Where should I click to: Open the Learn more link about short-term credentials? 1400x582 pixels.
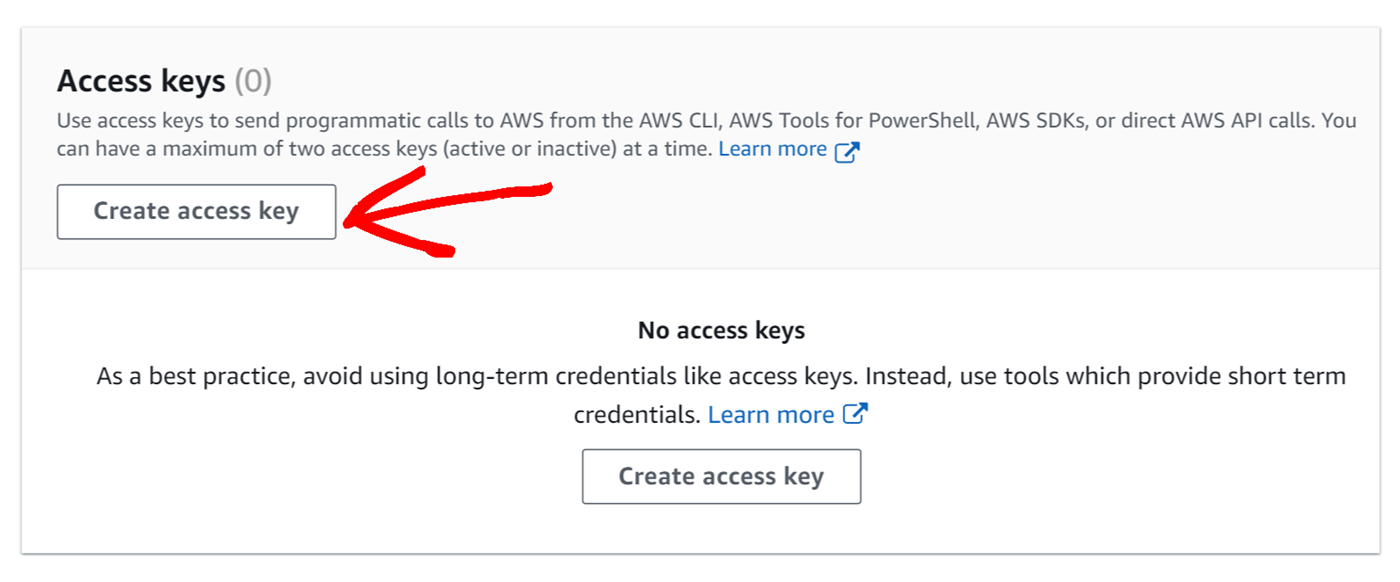pos(771,413)
